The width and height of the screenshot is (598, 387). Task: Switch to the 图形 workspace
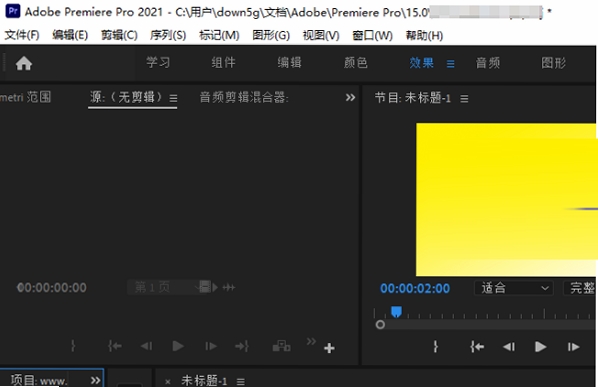pos(553,63)
